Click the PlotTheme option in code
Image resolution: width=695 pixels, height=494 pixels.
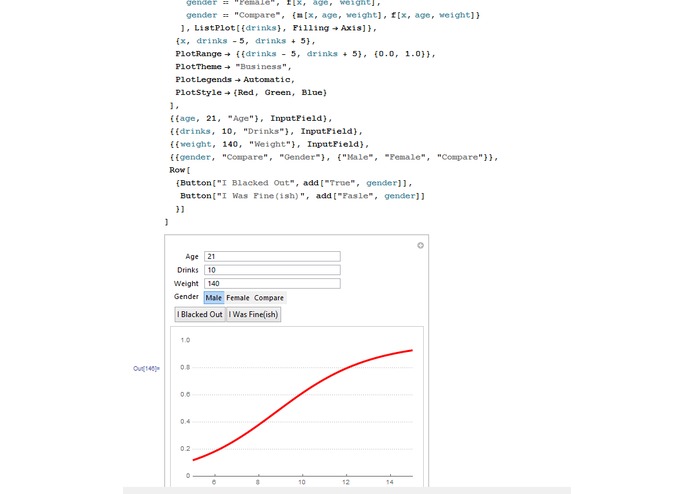(x=198, y=66)
